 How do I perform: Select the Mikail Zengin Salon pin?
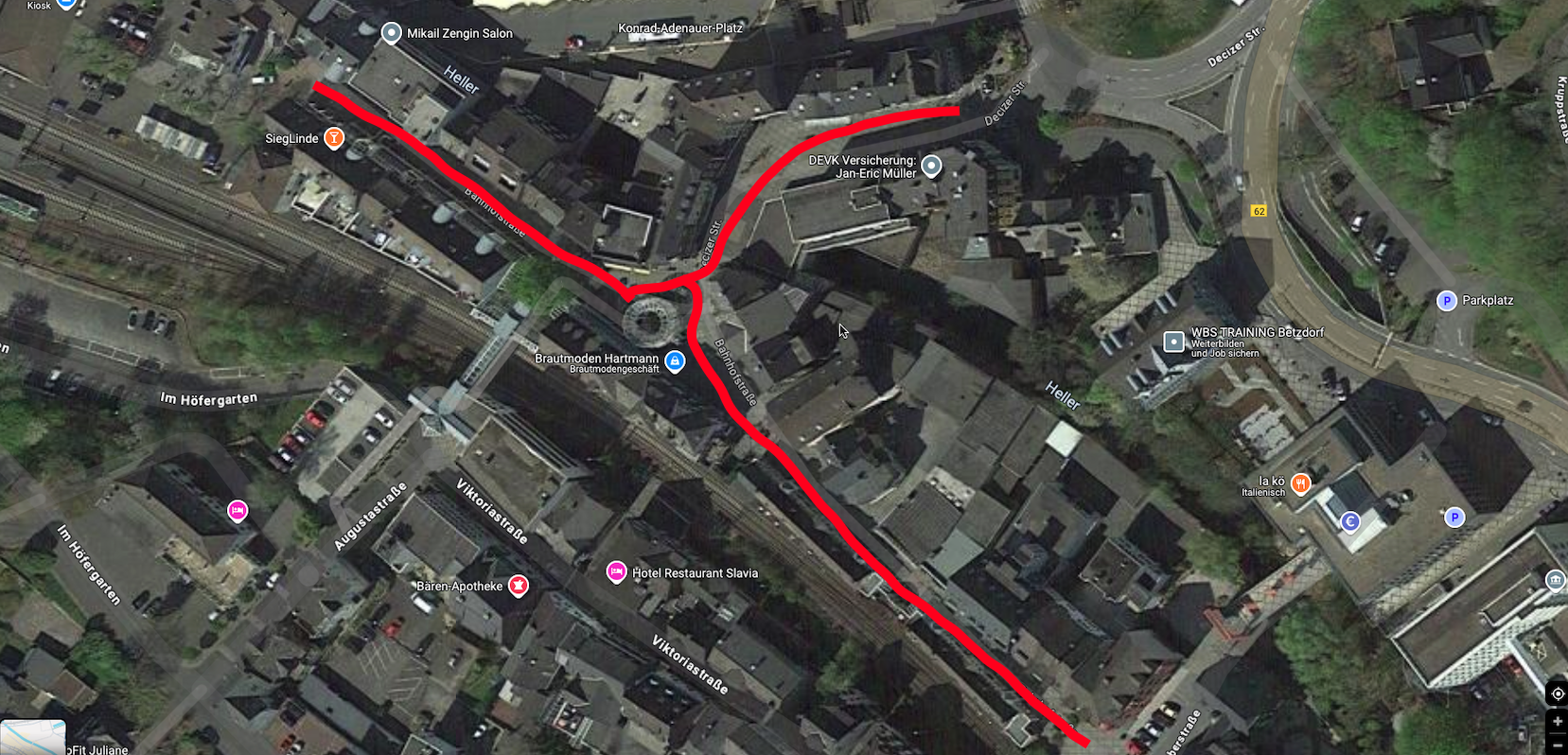(x=391, y=33)
